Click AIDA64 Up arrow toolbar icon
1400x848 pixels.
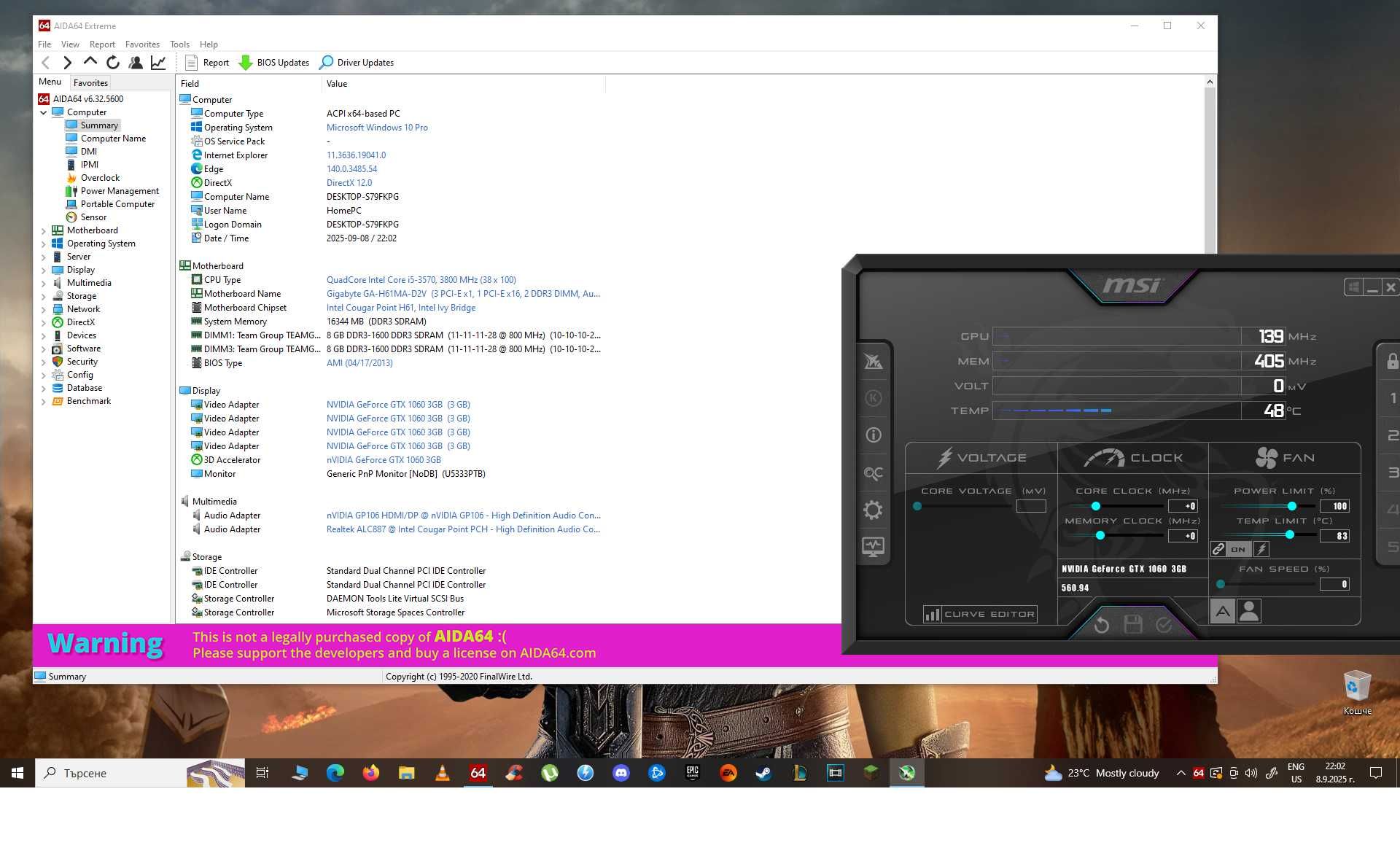point(90,62)
